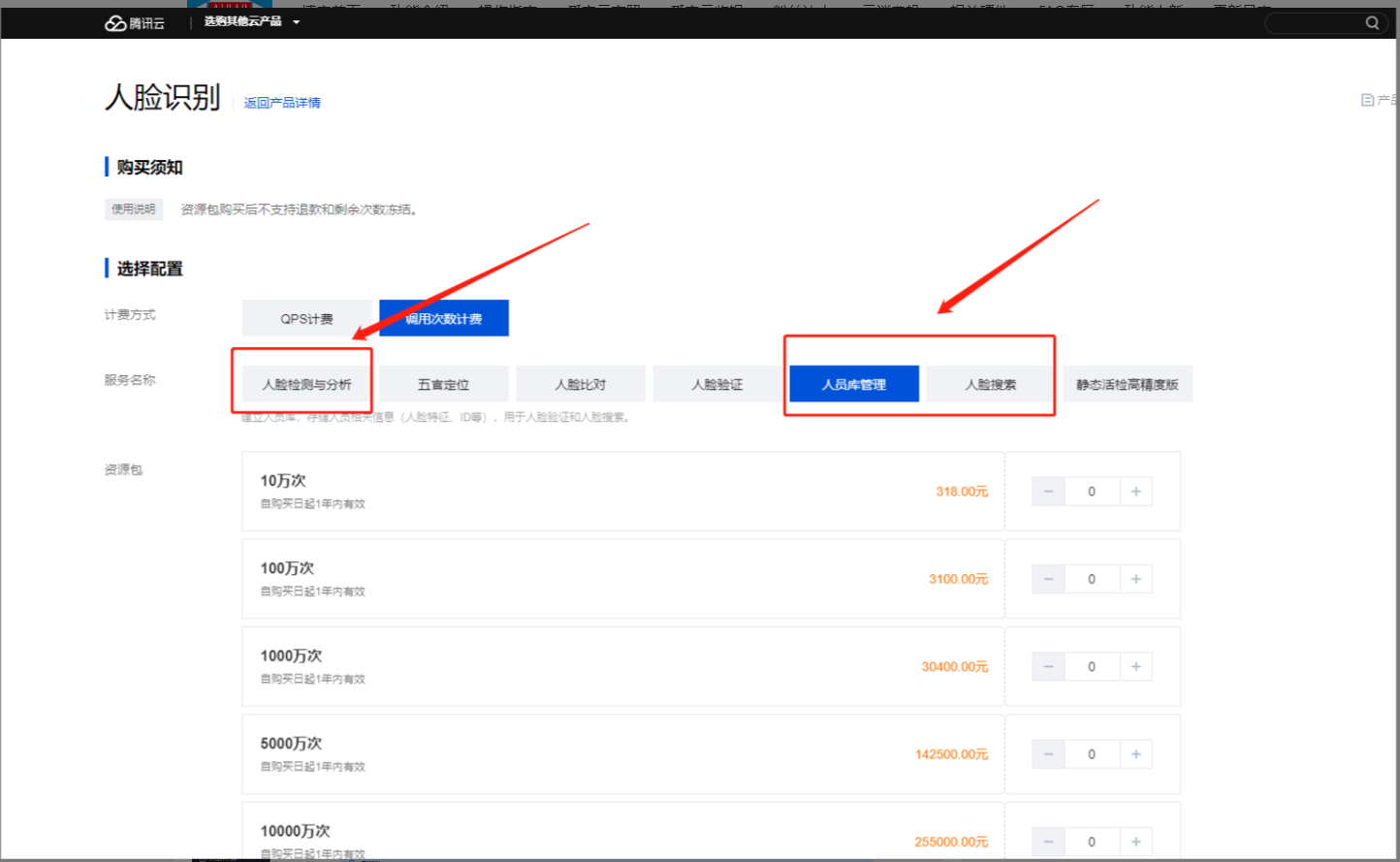The image size is (1400, 862).
Task: Click the top search input box
Action: pos(1314,23)
